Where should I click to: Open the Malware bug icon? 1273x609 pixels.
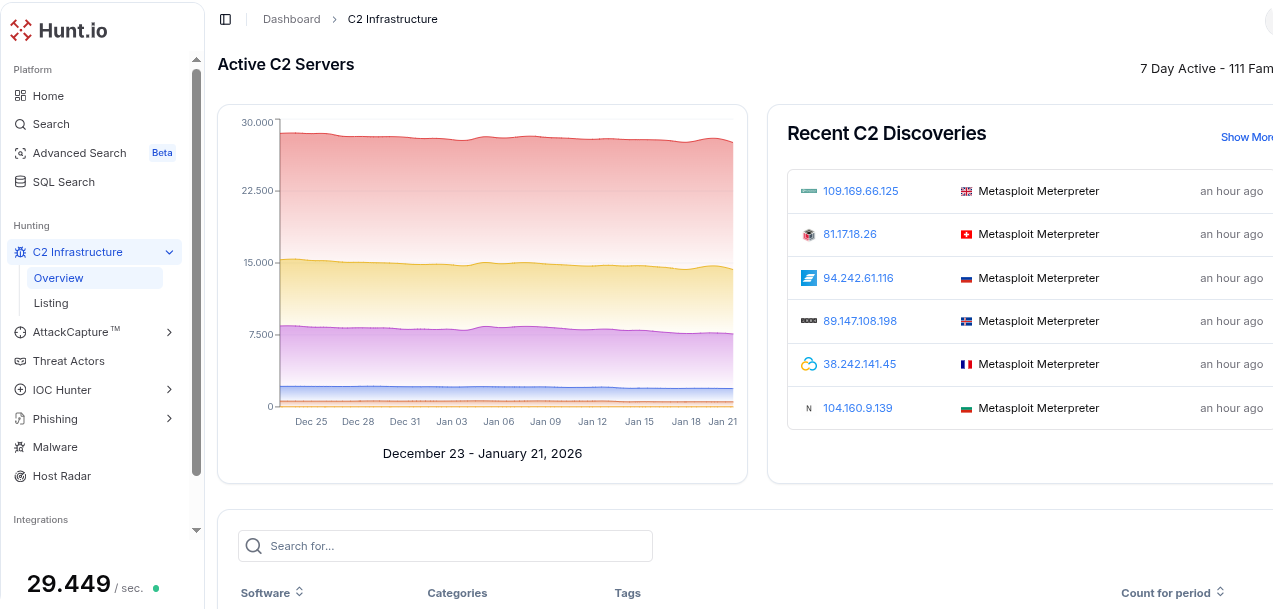coord(20,447)
